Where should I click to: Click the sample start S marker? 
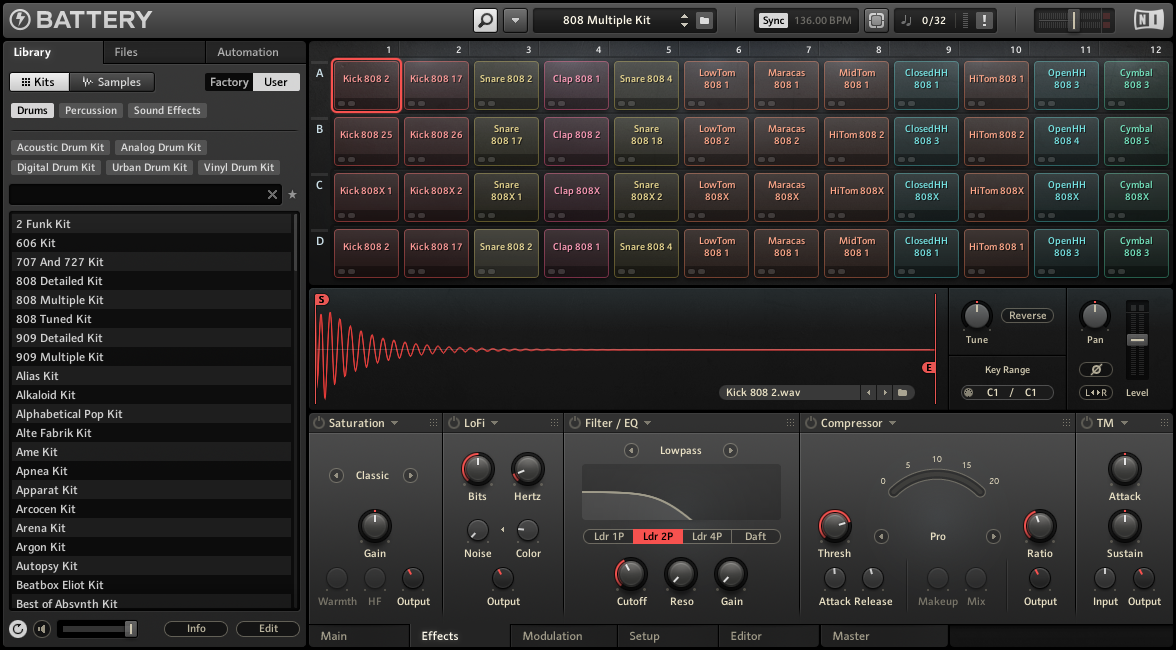click(x=322, y=299)
